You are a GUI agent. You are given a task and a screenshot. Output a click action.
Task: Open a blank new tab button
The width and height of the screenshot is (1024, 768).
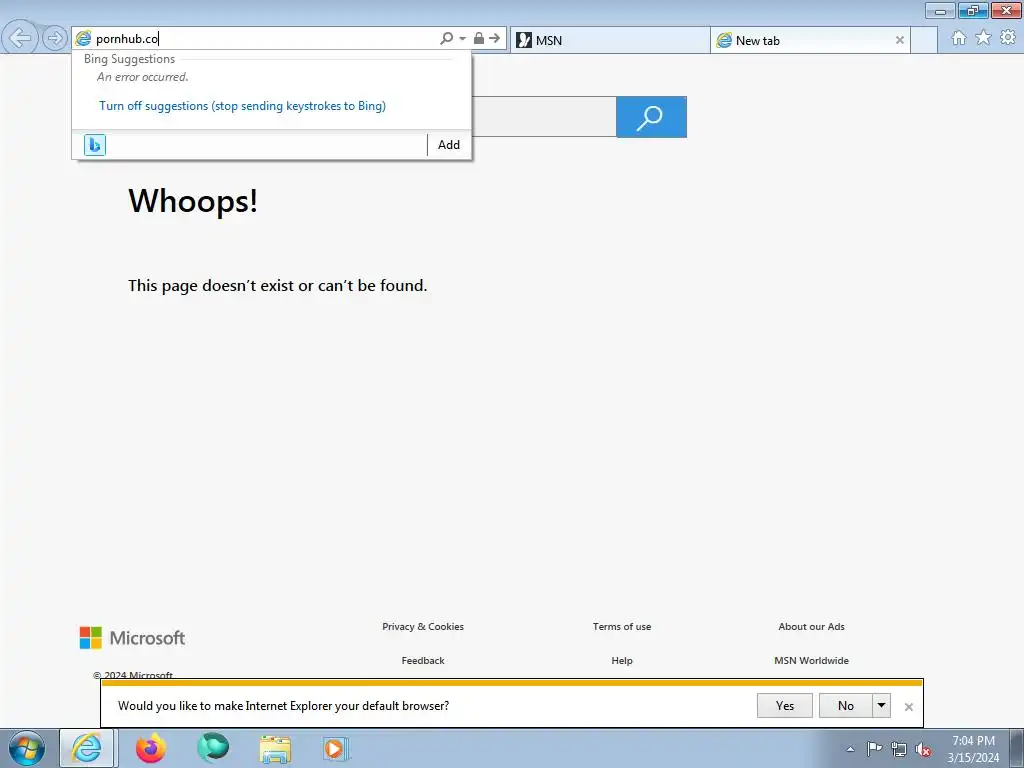point(924,40)
